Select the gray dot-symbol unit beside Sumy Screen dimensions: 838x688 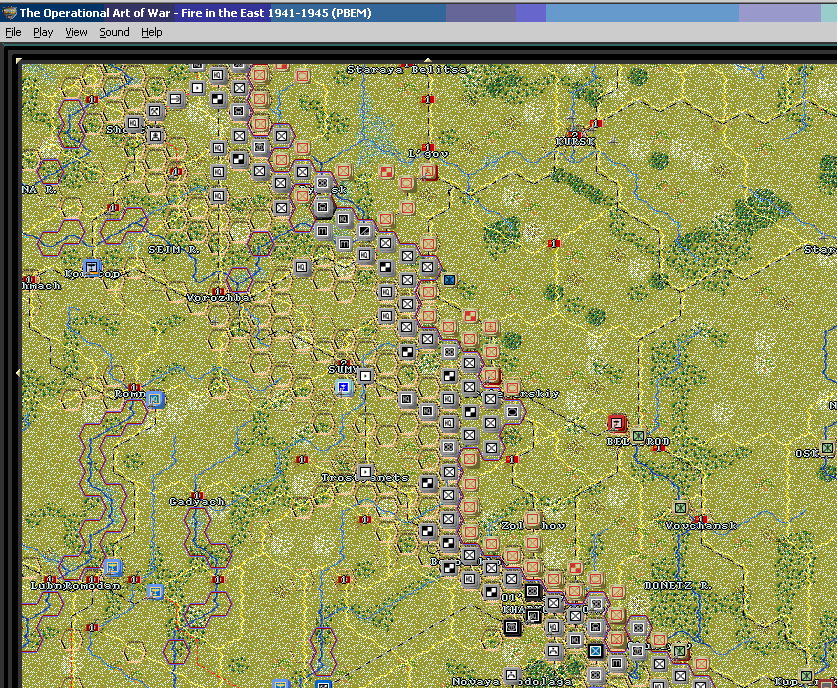point(365,376)
